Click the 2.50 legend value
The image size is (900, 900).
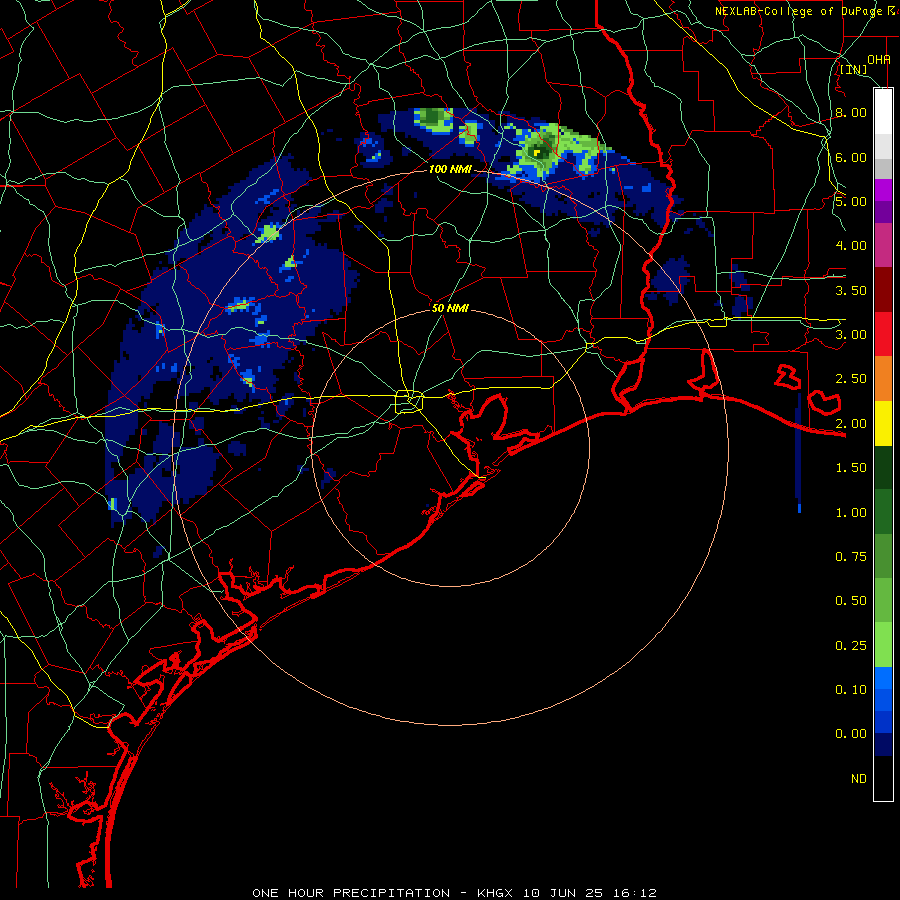click(x=851, y=379)
